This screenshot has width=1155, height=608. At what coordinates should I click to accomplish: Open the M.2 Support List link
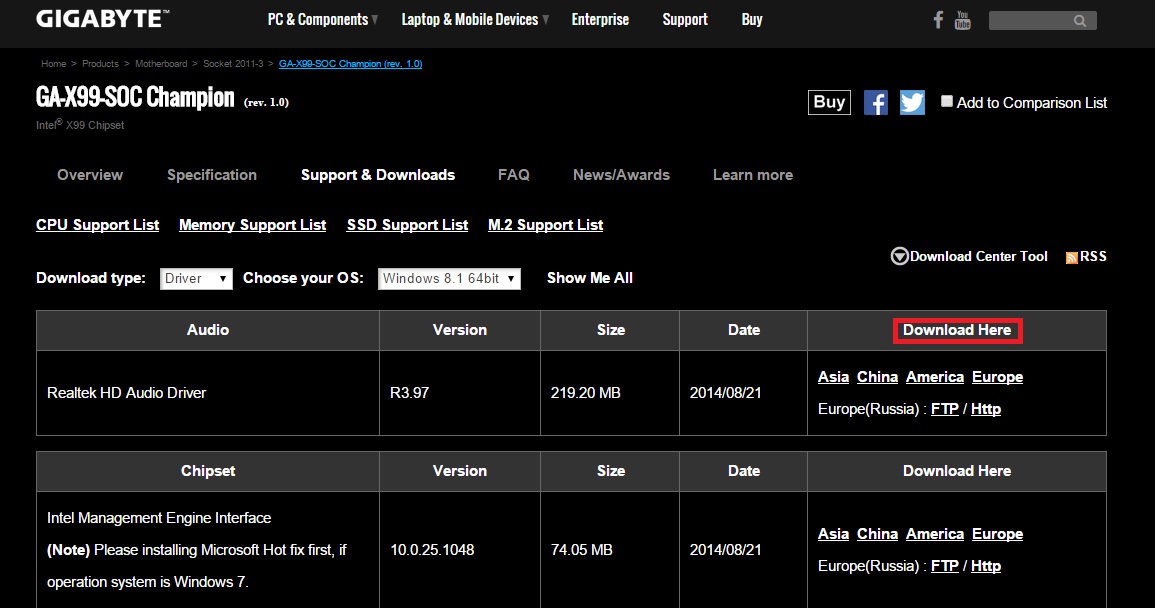click(546, 225)
